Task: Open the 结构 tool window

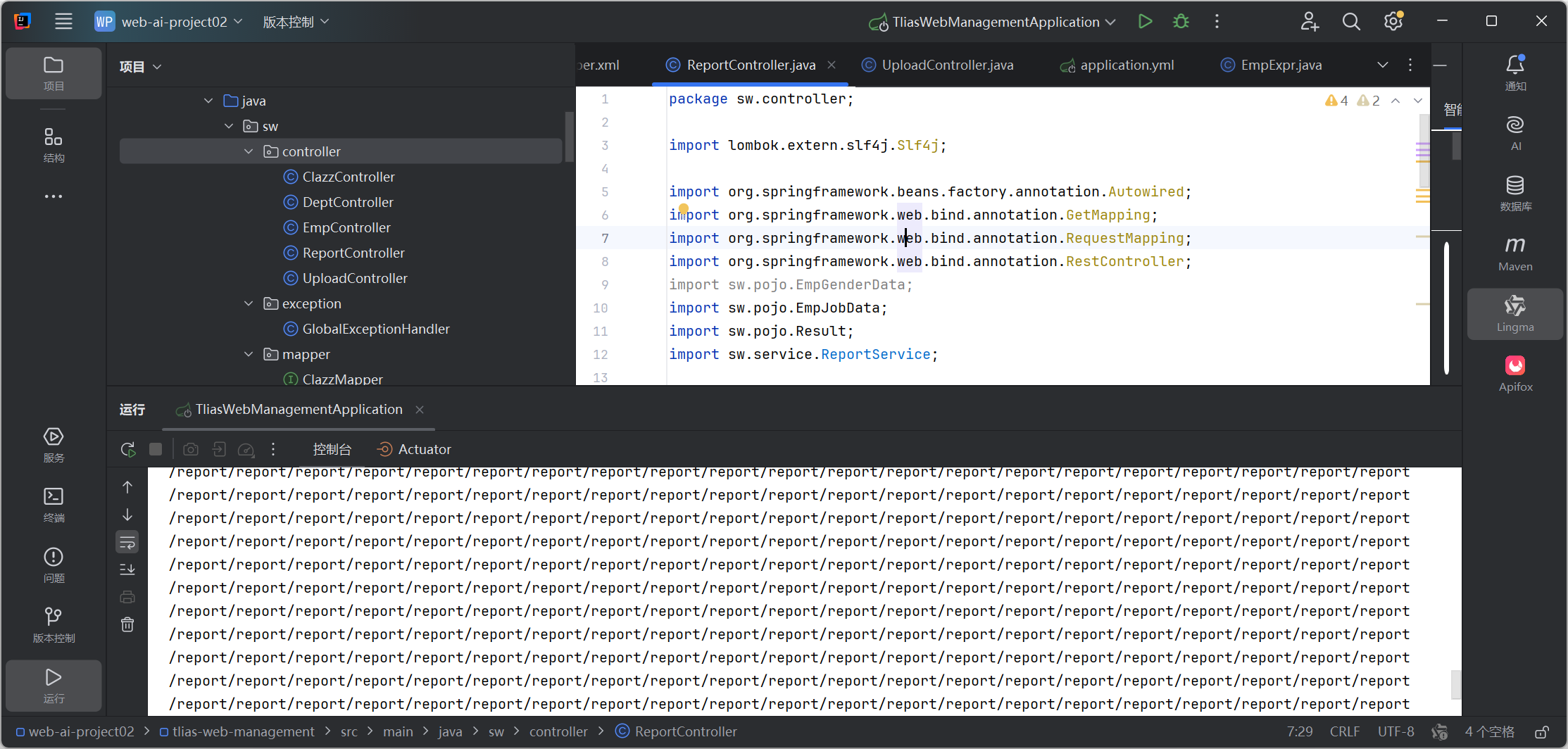Action: pyautogui.click(x=54, y=145)
